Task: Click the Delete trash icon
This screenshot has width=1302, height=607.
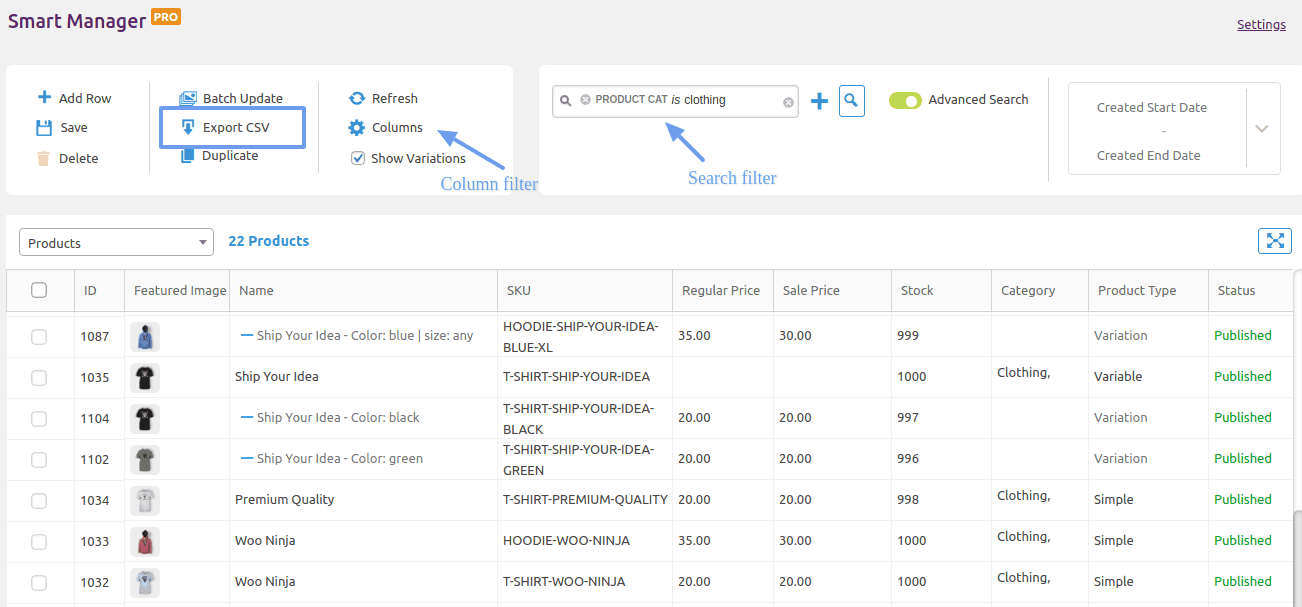Action: pos(43,158)
